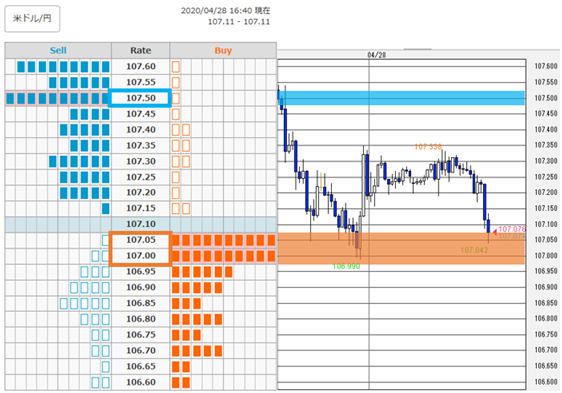Select the 107.40 rate cell
The height and width of the screenshot is (393, 562).
[x=140, y=129]
